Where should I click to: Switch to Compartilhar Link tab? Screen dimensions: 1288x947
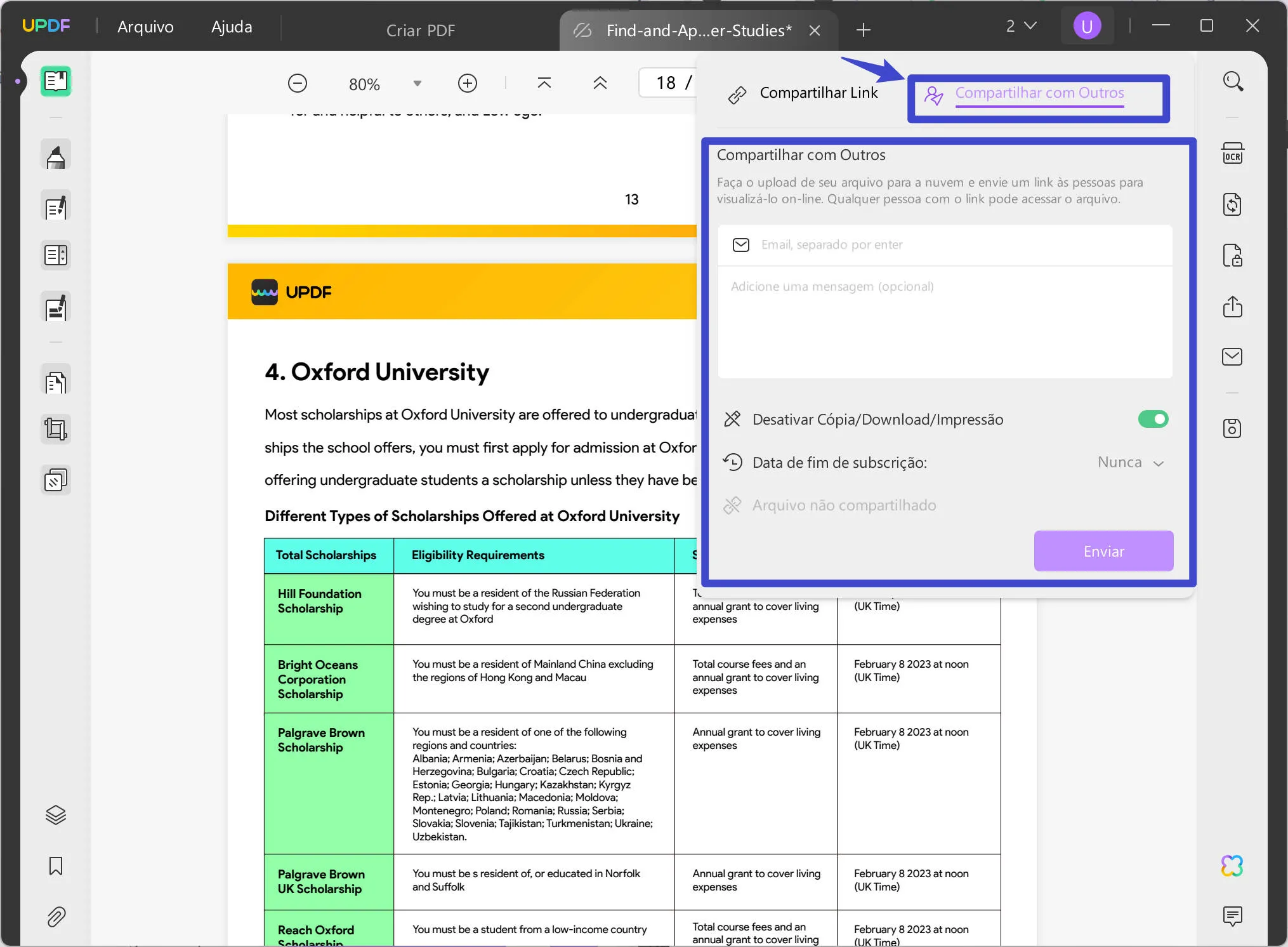point(804,93)
